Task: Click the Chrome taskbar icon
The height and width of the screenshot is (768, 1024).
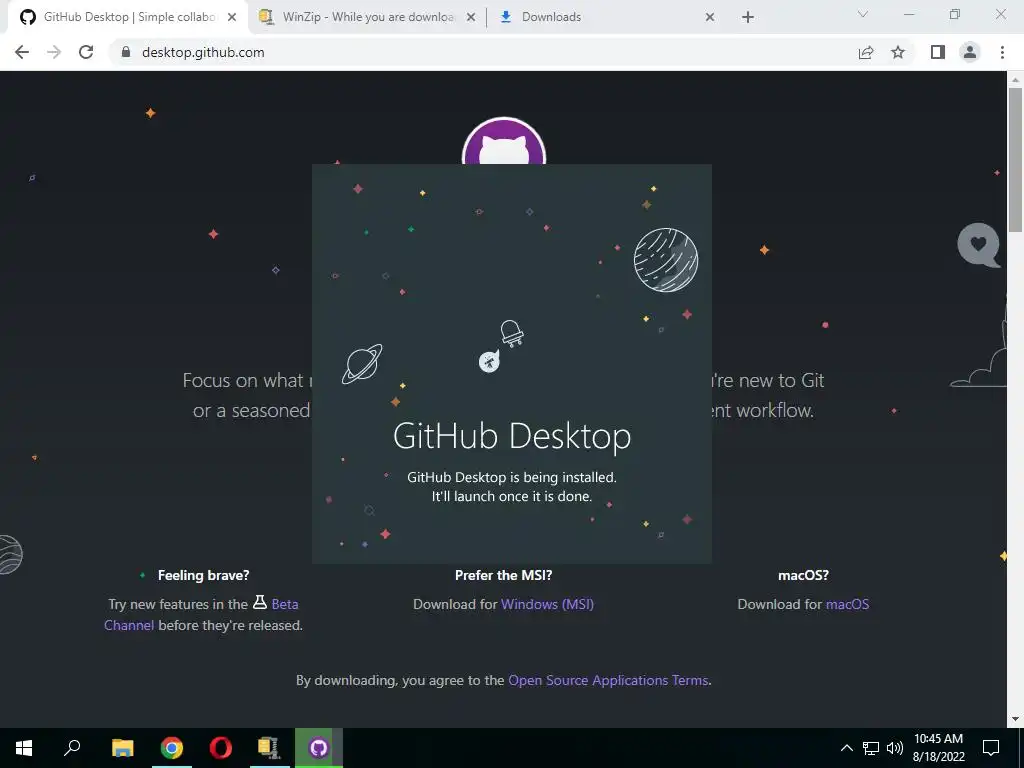Action: coord(172,748)
